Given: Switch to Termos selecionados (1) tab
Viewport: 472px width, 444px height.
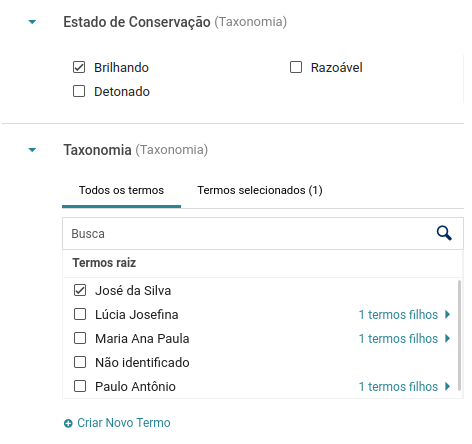Looking at the screenshot, I should (260, 190).
